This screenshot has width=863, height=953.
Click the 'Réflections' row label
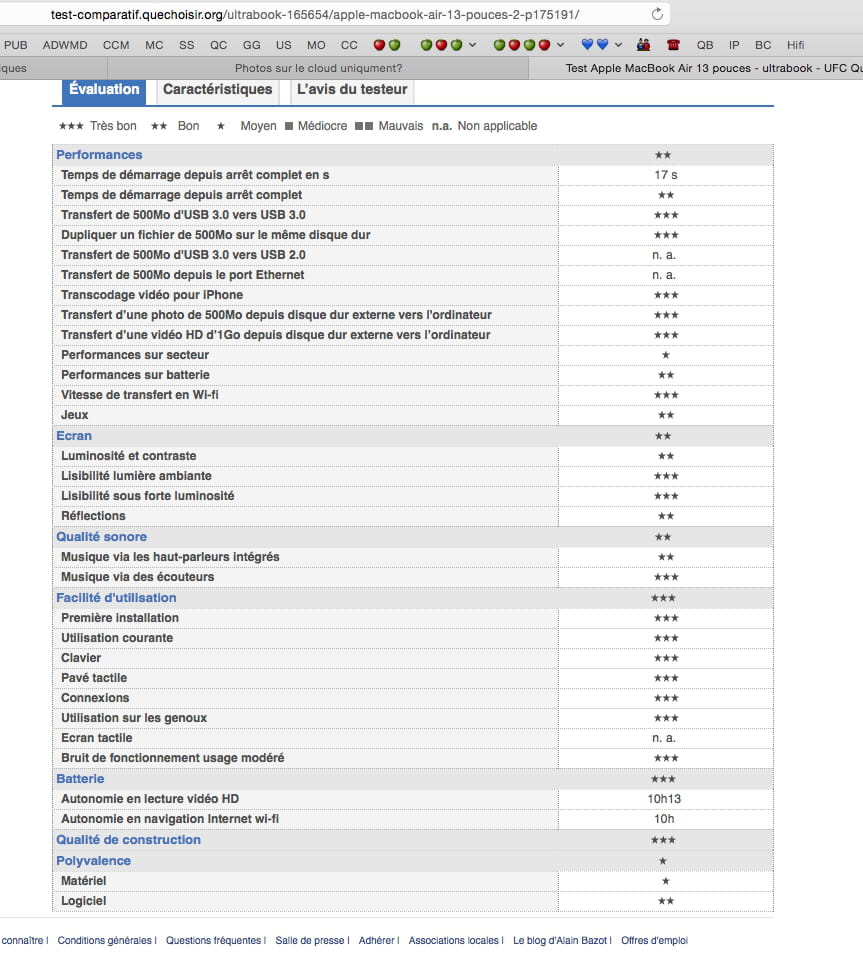93,516
